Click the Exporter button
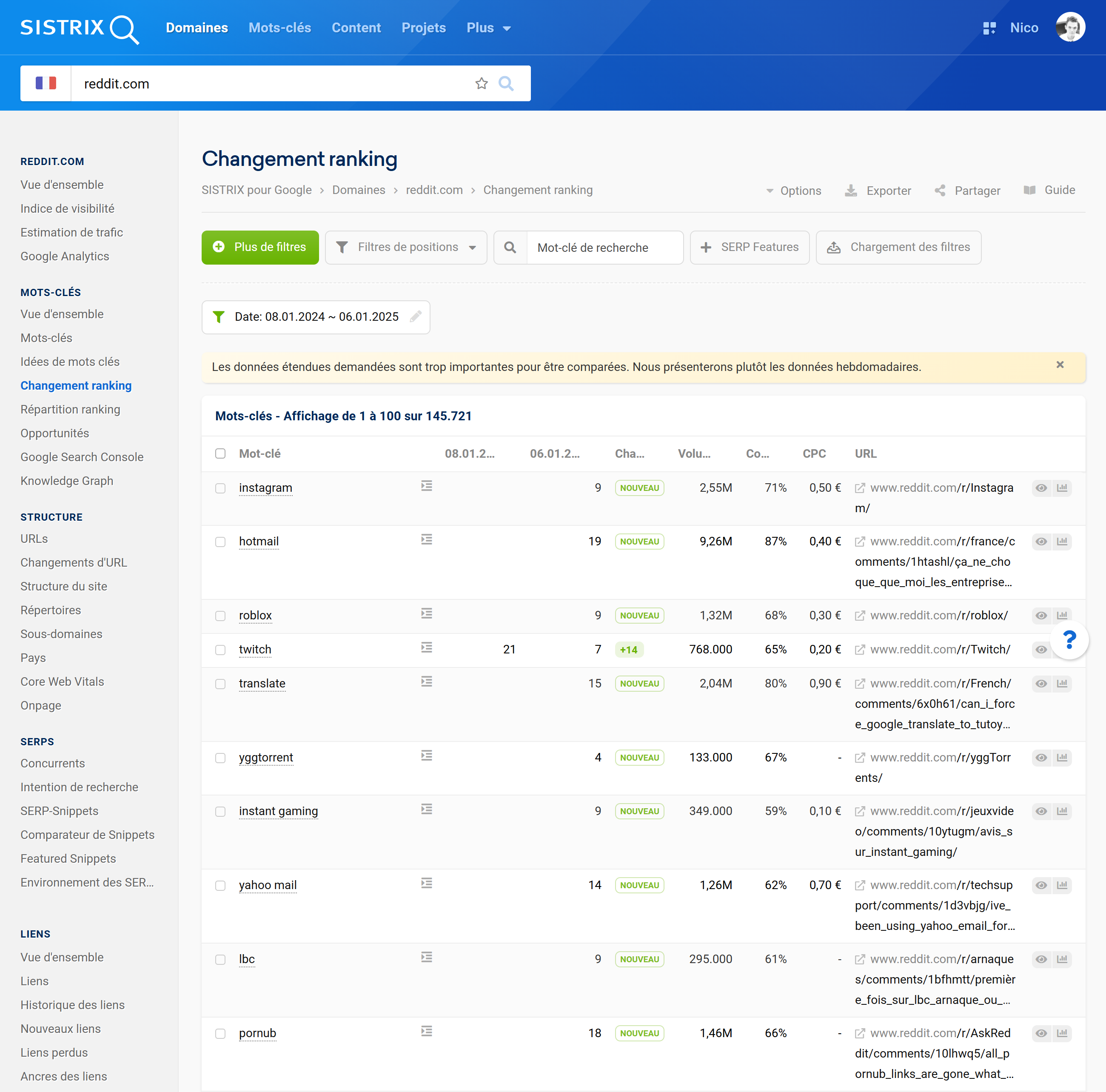The height and width of the screenshot is (1092, 1106). 878,191
